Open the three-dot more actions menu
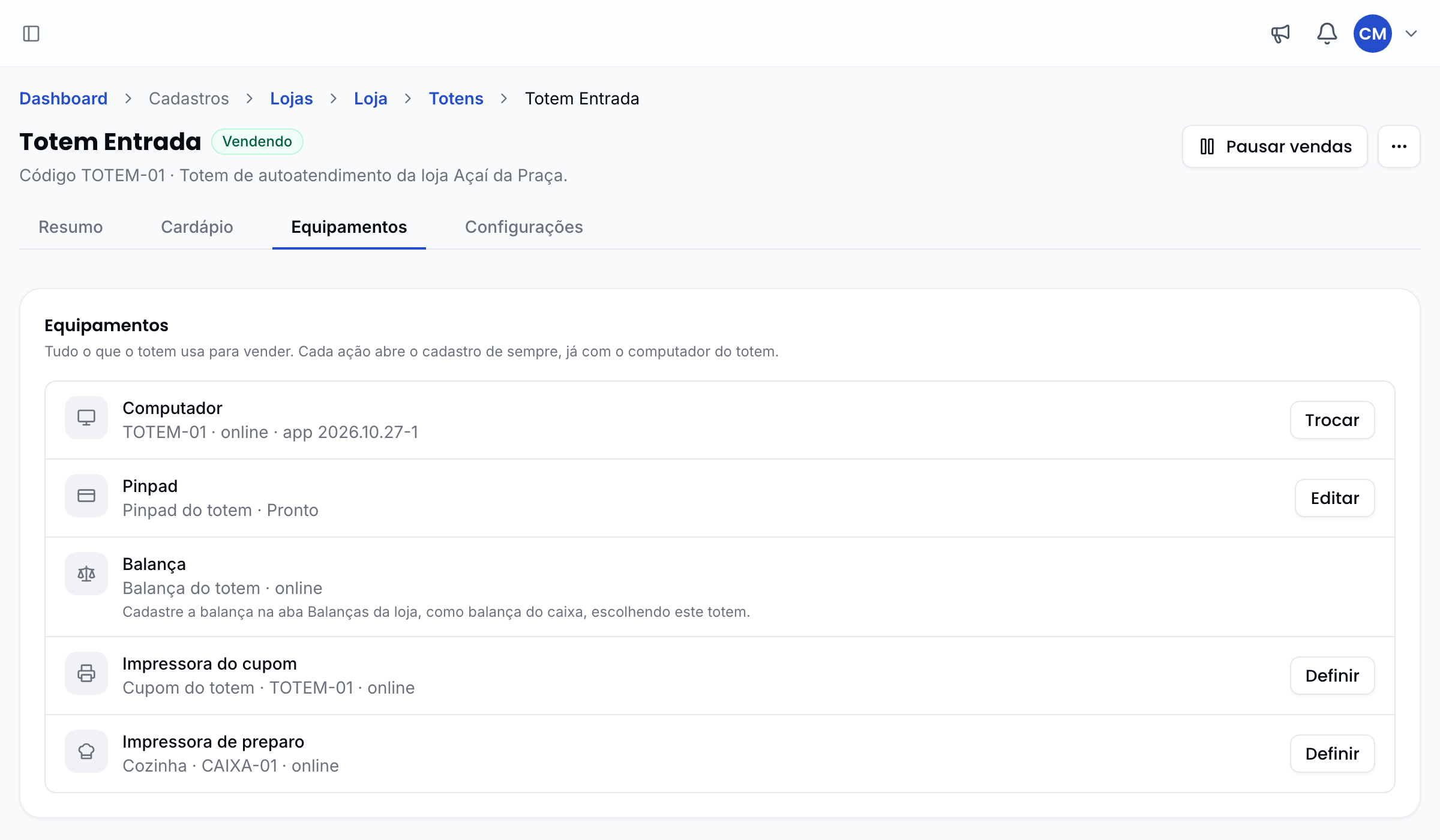This screenshot has width=1440, height=840. coord(1399,146)
